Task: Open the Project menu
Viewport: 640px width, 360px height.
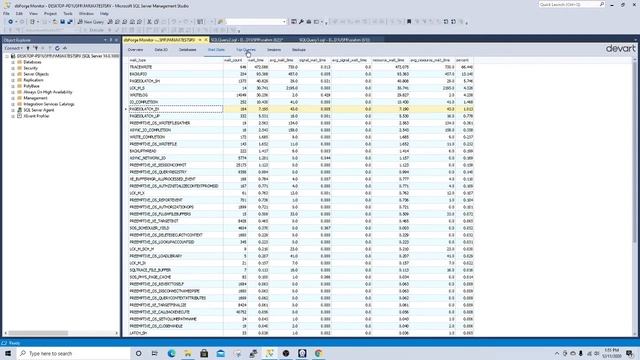Action: point(50,13)
